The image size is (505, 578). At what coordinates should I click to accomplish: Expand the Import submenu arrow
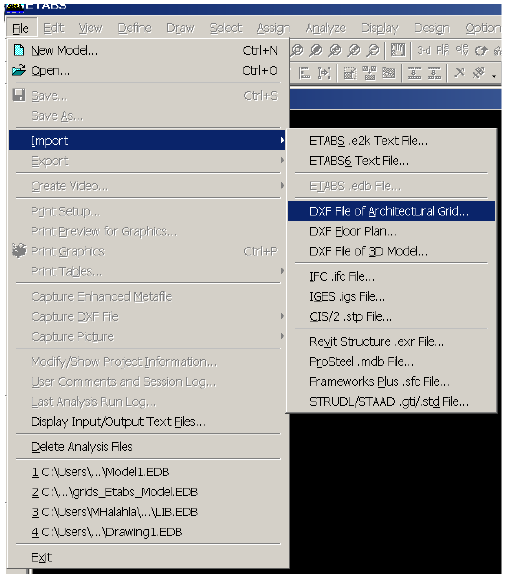(282, 140)
